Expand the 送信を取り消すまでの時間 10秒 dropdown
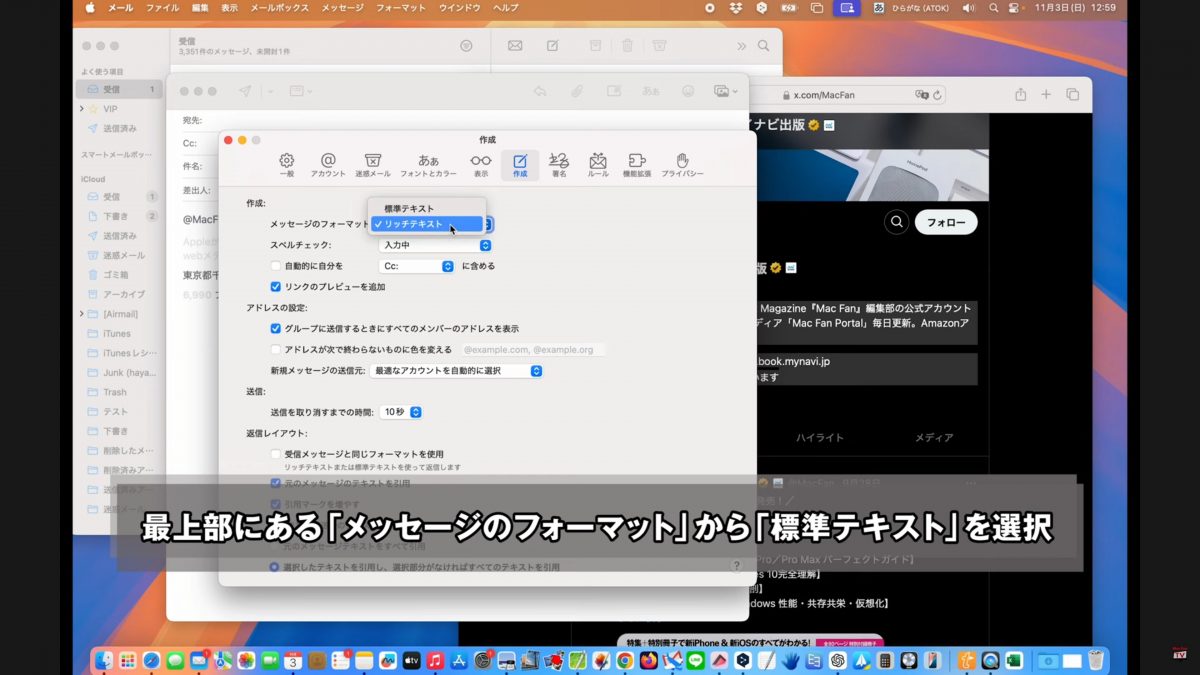 pos(401,412)
